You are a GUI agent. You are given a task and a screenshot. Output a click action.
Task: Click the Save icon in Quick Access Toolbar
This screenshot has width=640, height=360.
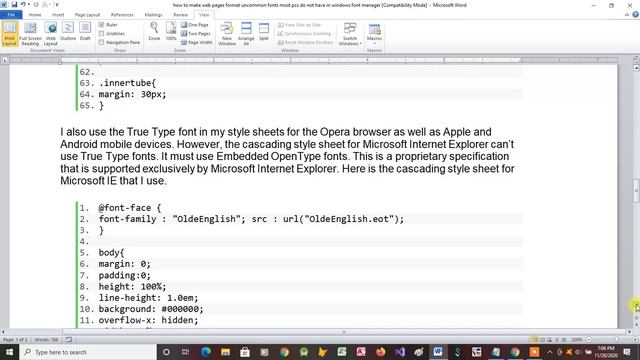14,4
